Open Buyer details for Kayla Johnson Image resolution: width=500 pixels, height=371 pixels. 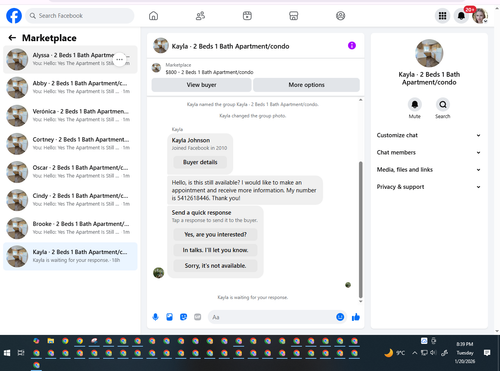200,162
